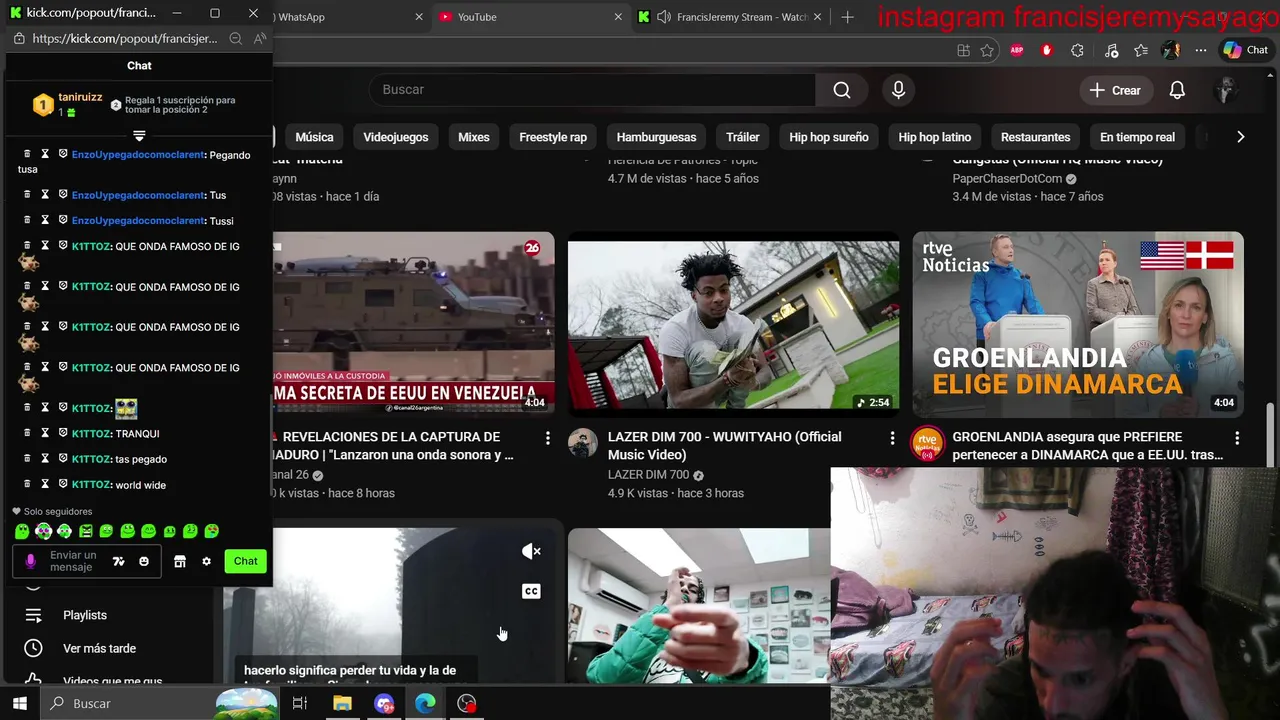The width and height of the screenshot is (1280, 720).
Task: Open Edge settings and more menu
Action: 1203,50
